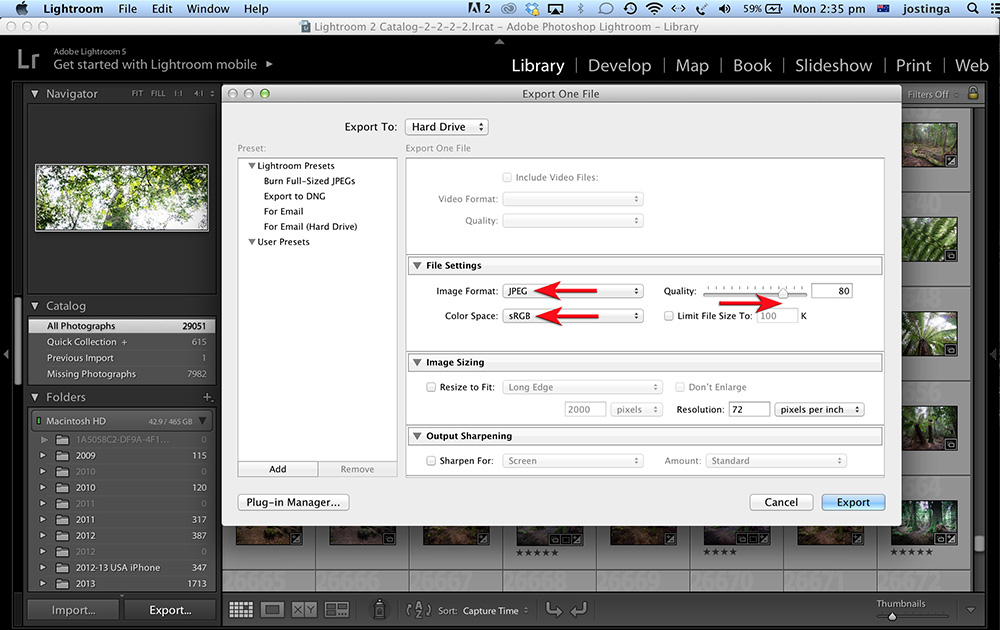Collapse the Output Sharpening section

pos(417,436)
